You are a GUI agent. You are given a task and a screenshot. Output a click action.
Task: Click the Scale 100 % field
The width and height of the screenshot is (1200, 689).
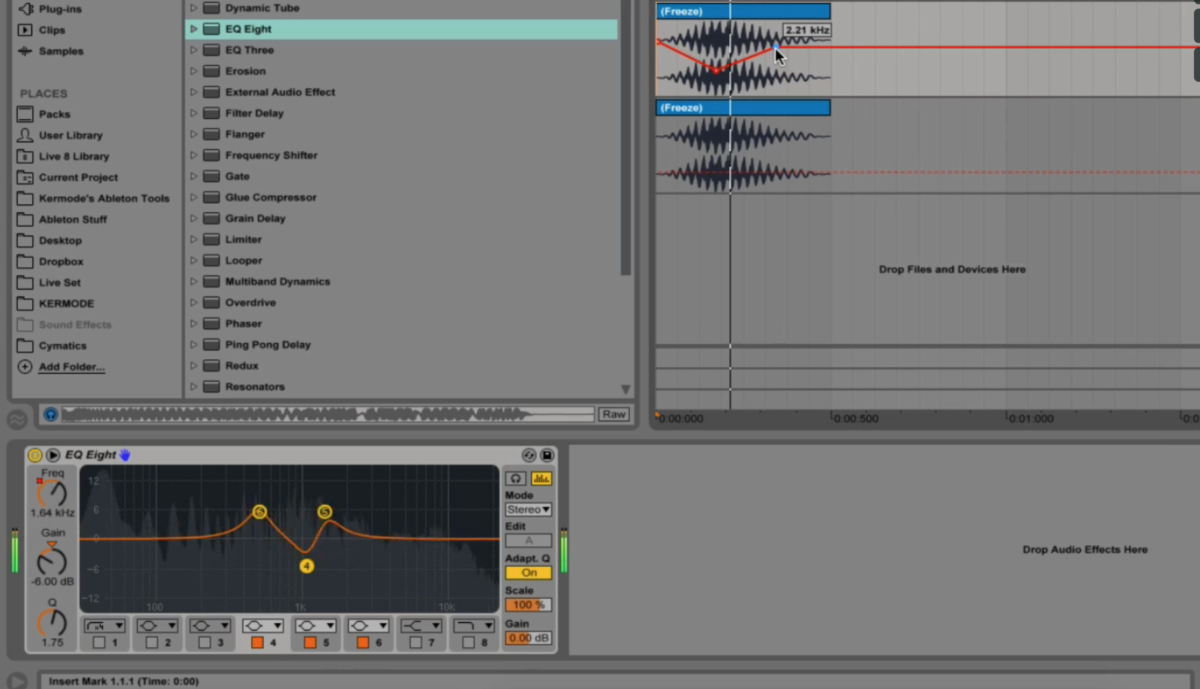pos(528,605)
